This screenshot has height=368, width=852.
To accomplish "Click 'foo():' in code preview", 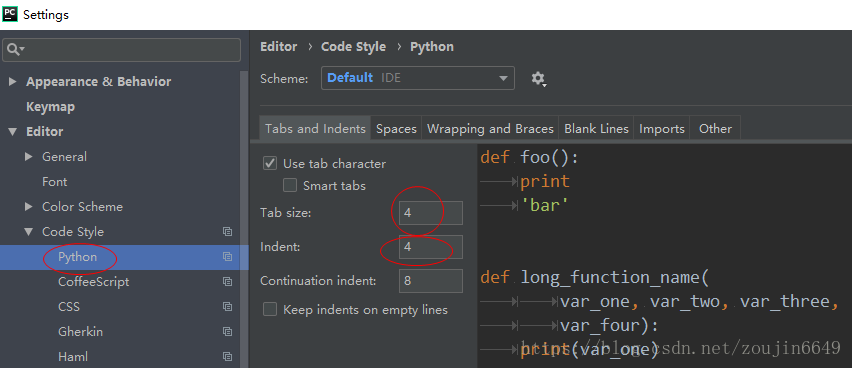I will pos(550,158).
